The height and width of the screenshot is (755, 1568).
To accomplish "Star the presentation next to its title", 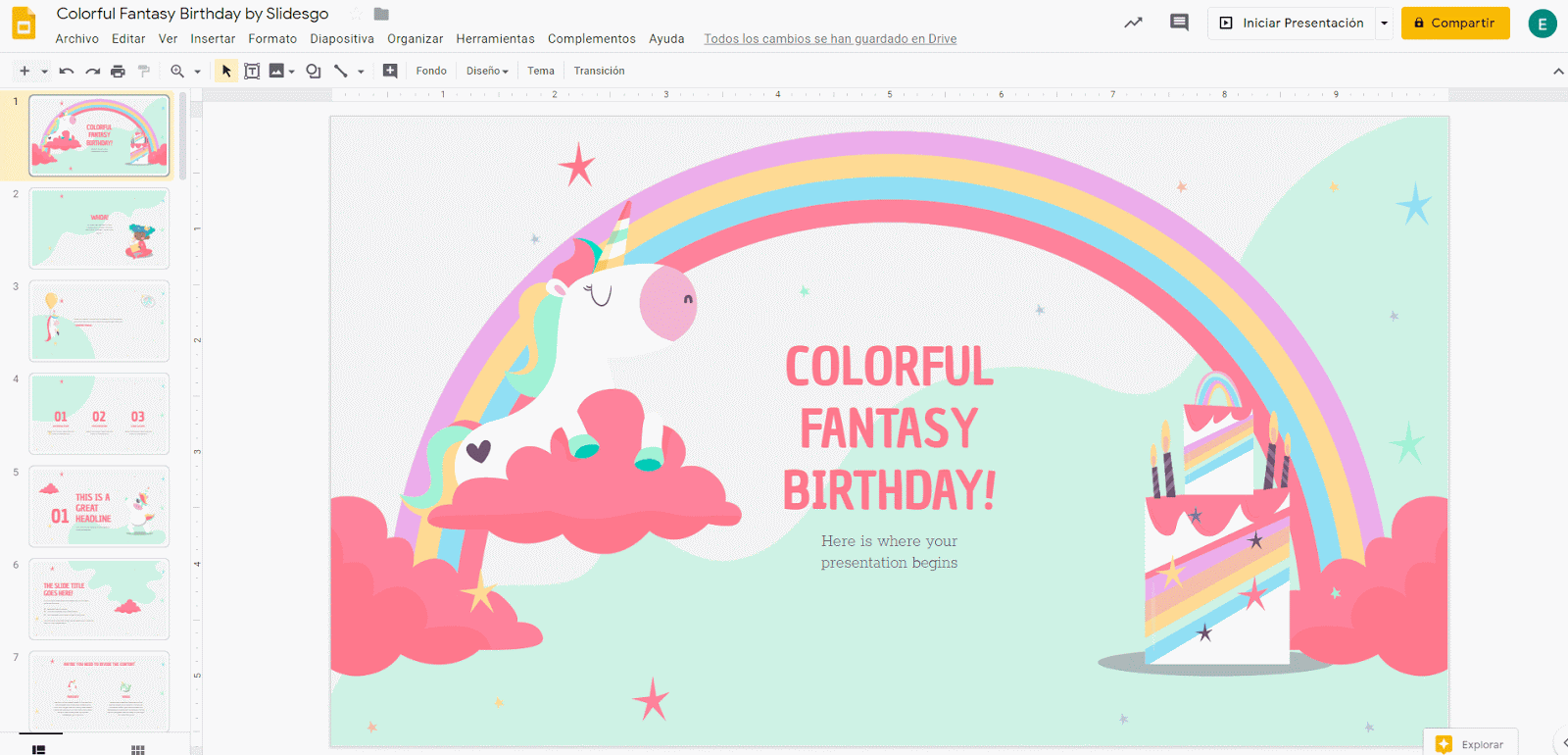I will click(356, 14).
